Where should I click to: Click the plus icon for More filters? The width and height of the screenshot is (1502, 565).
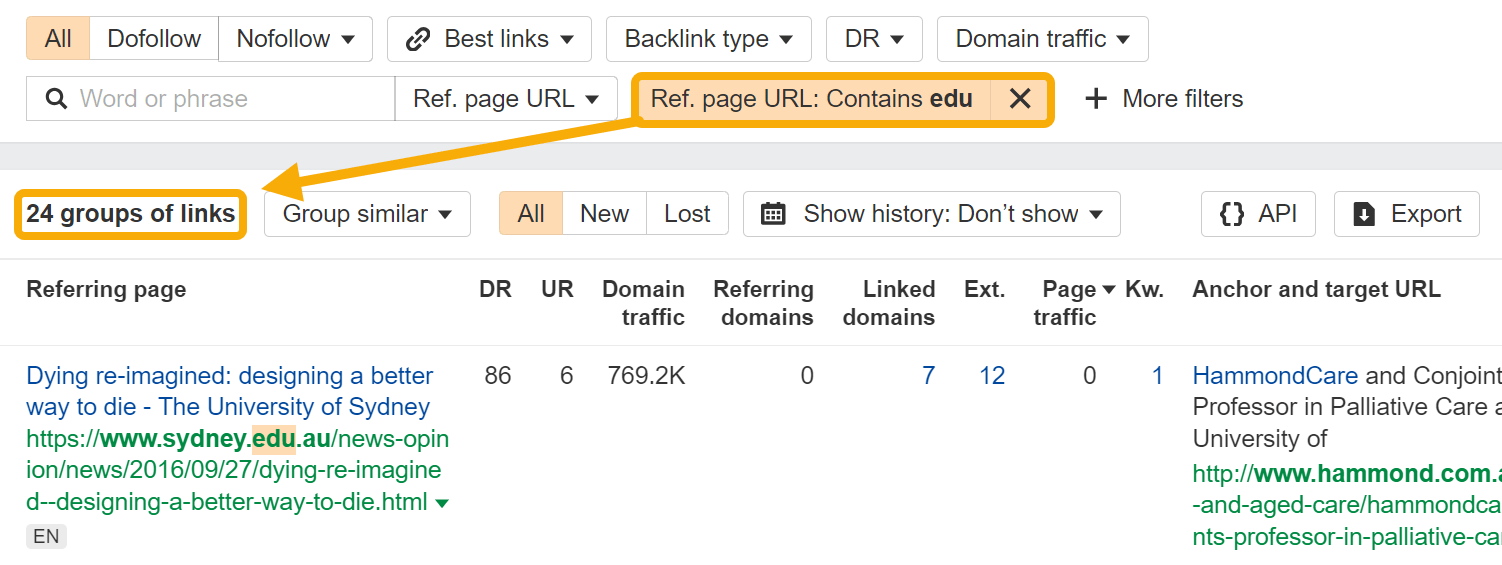pyautogui.click(x=1096, y=99)
